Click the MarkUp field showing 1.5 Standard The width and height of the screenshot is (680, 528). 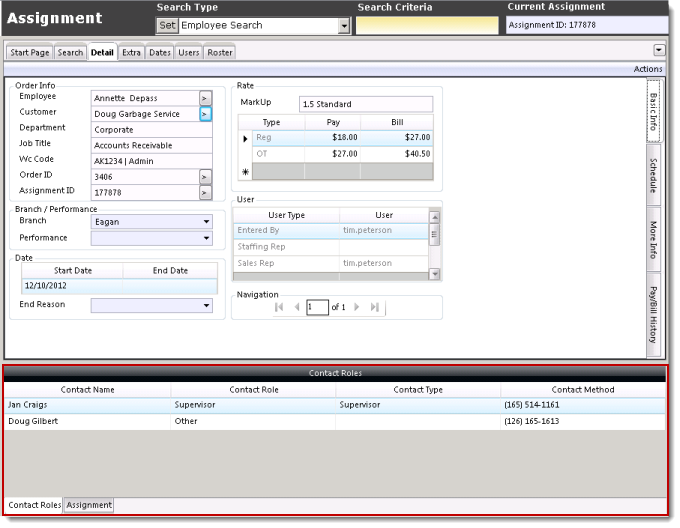click(366, 104)
